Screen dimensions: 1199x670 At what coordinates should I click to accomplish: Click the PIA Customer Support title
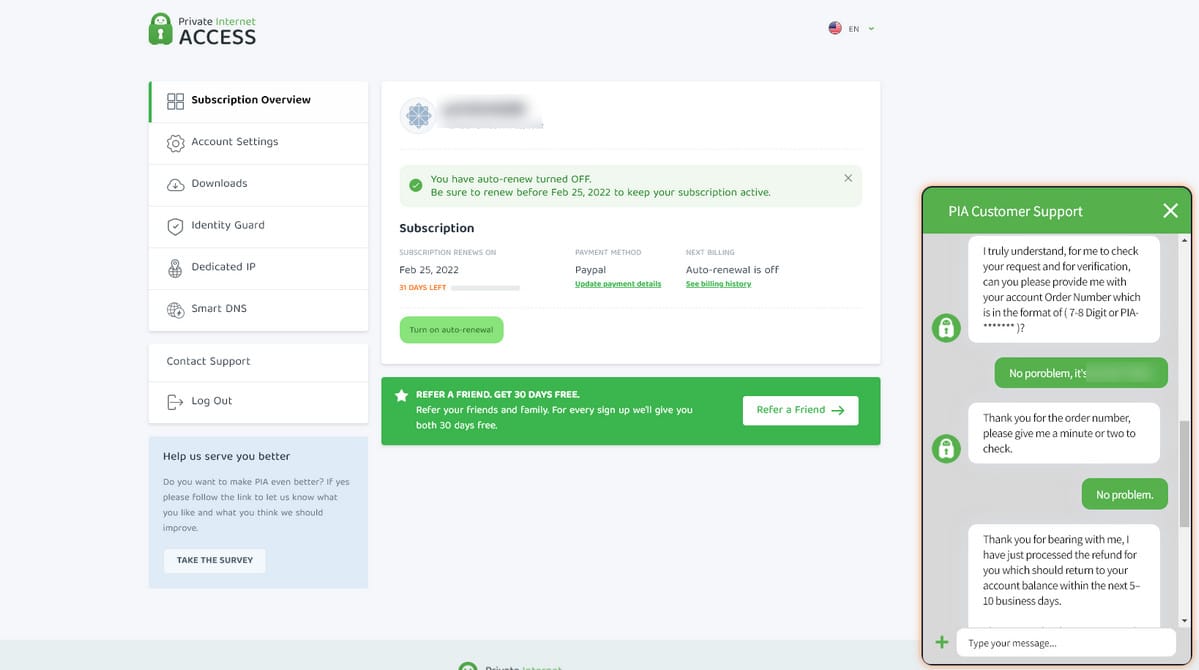1015,212
